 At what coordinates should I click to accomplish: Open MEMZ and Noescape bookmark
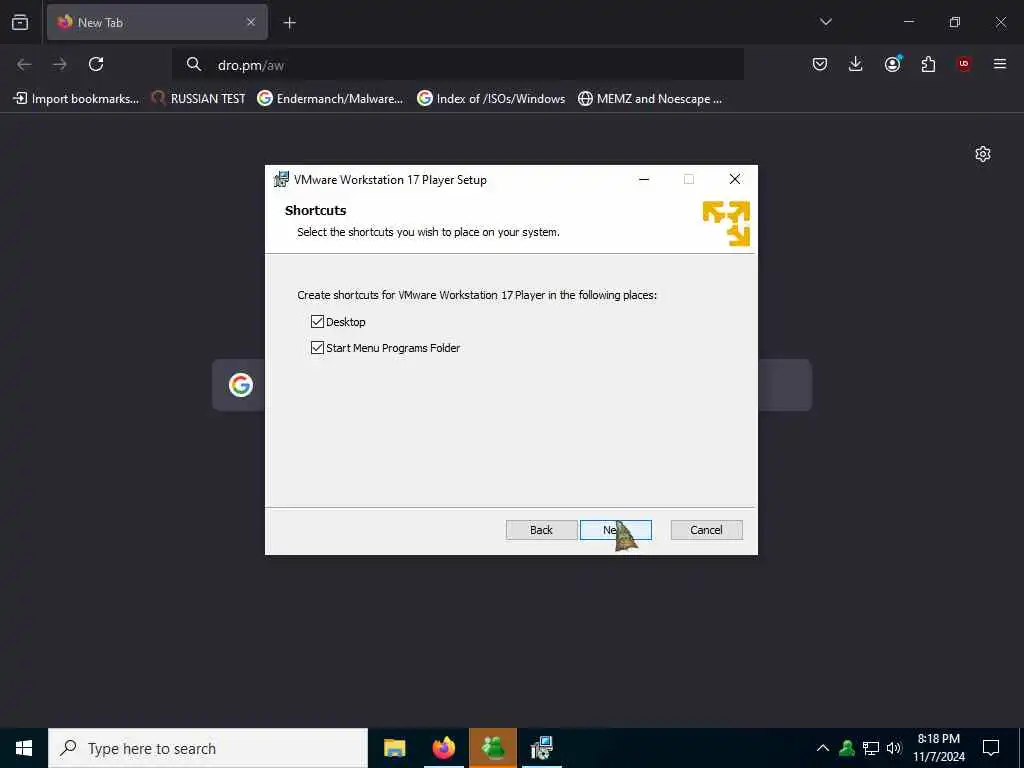pyautogui.click(x=650, y=99)
